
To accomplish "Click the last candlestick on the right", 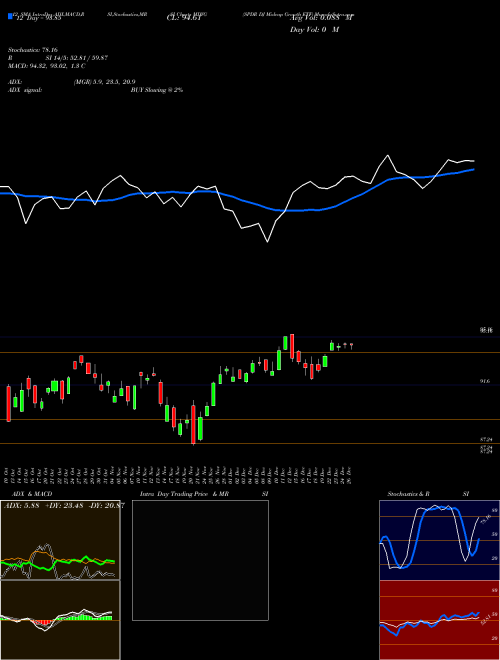I will tap(351, 346).
